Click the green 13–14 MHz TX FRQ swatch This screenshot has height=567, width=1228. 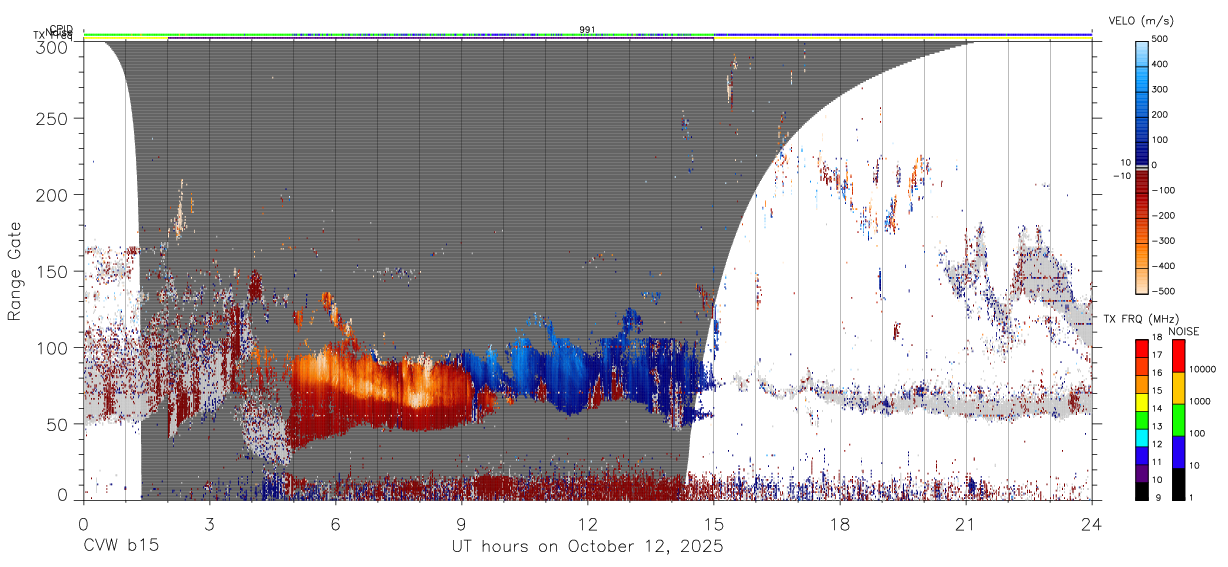[x=1142, y=418]
